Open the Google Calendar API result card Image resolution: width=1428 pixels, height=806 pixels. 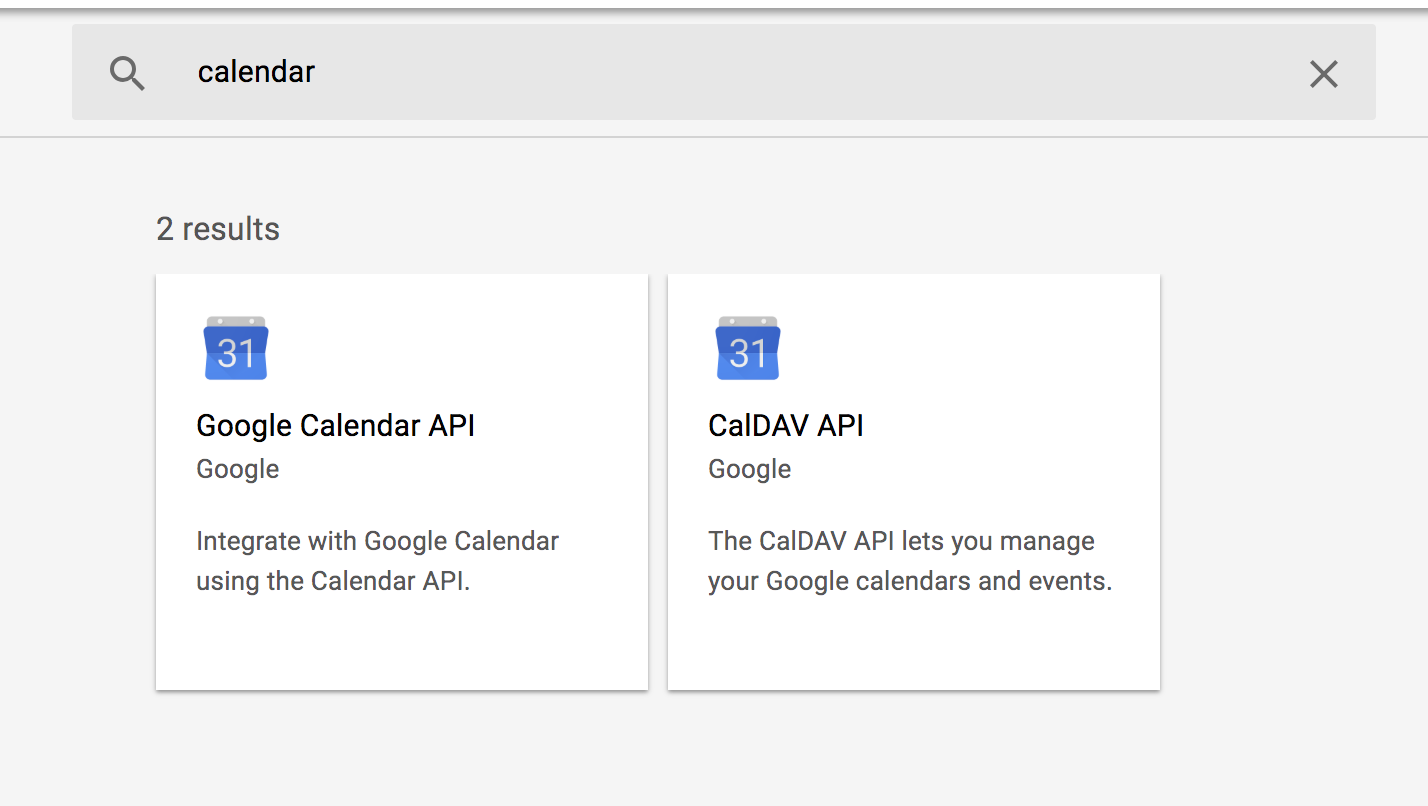pyautogui.click(x=402, y=482)
